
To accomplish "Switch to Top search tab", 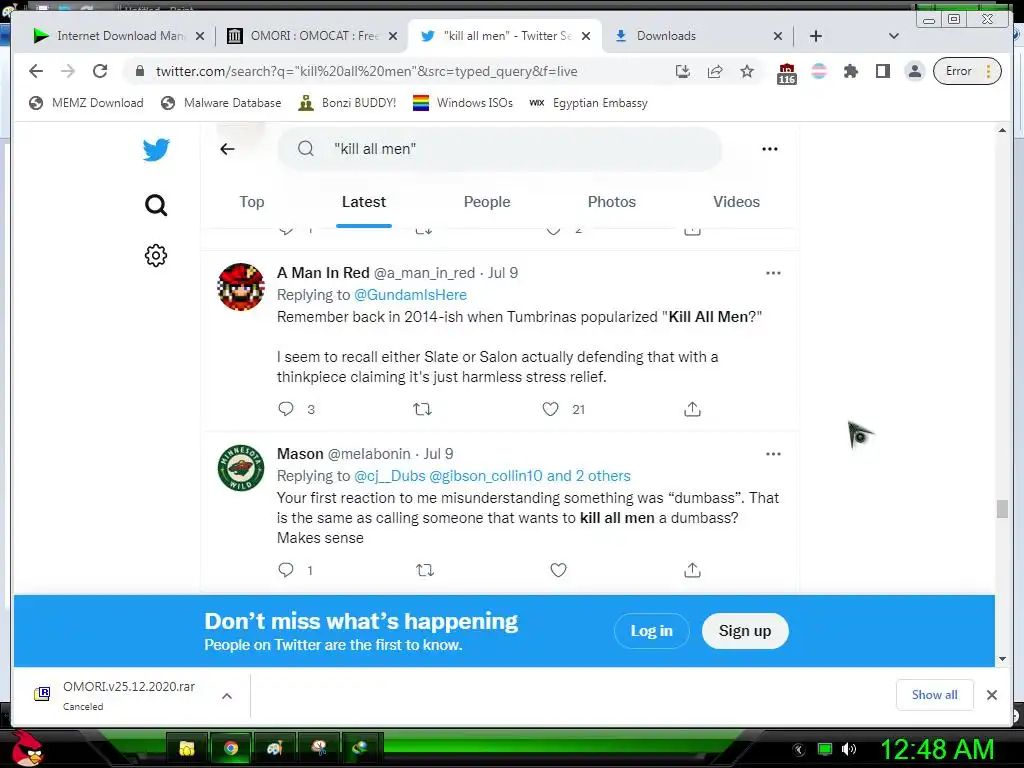I will [251, 202].
